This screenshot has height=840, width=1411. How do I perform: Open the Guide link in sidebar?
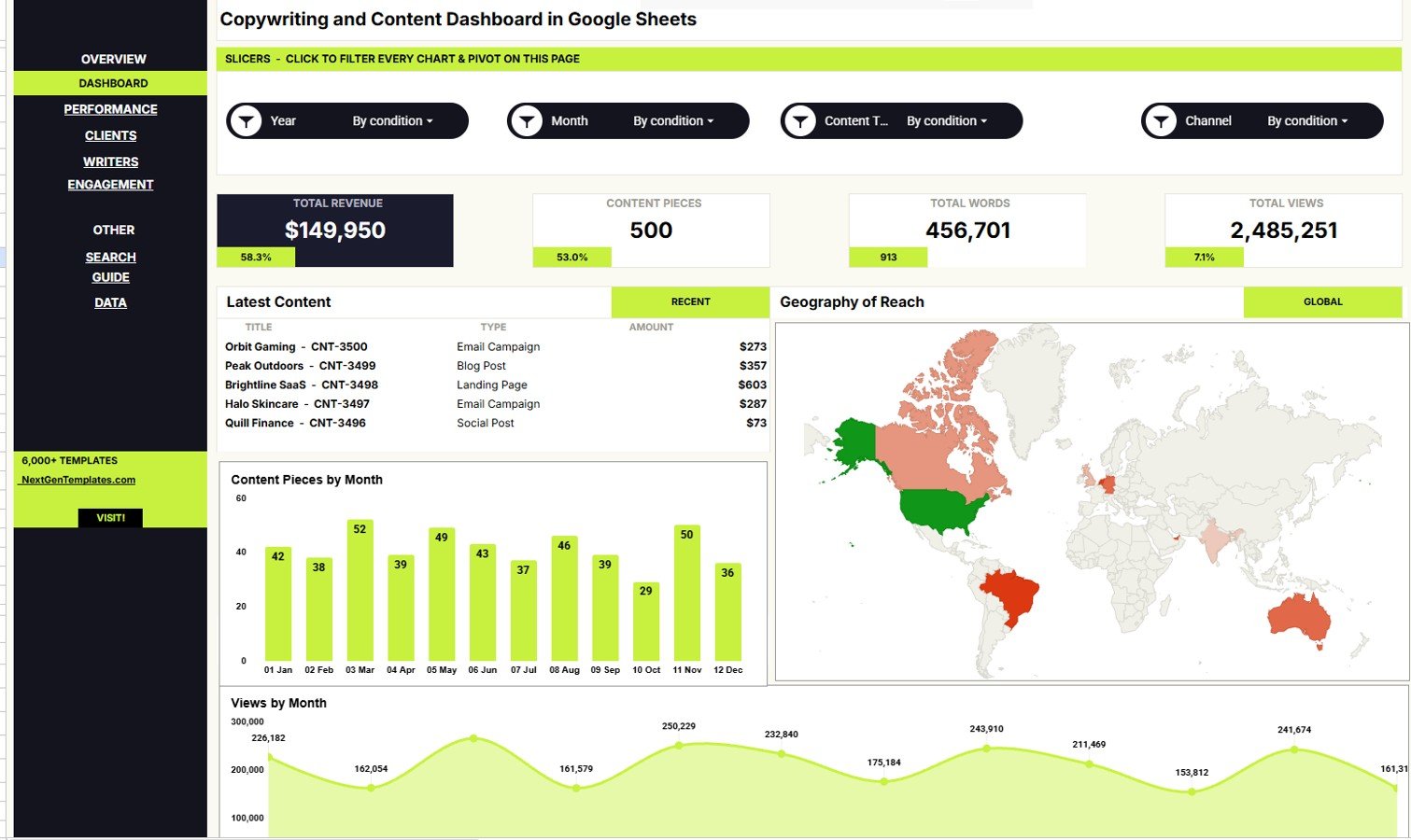[110, 277]
